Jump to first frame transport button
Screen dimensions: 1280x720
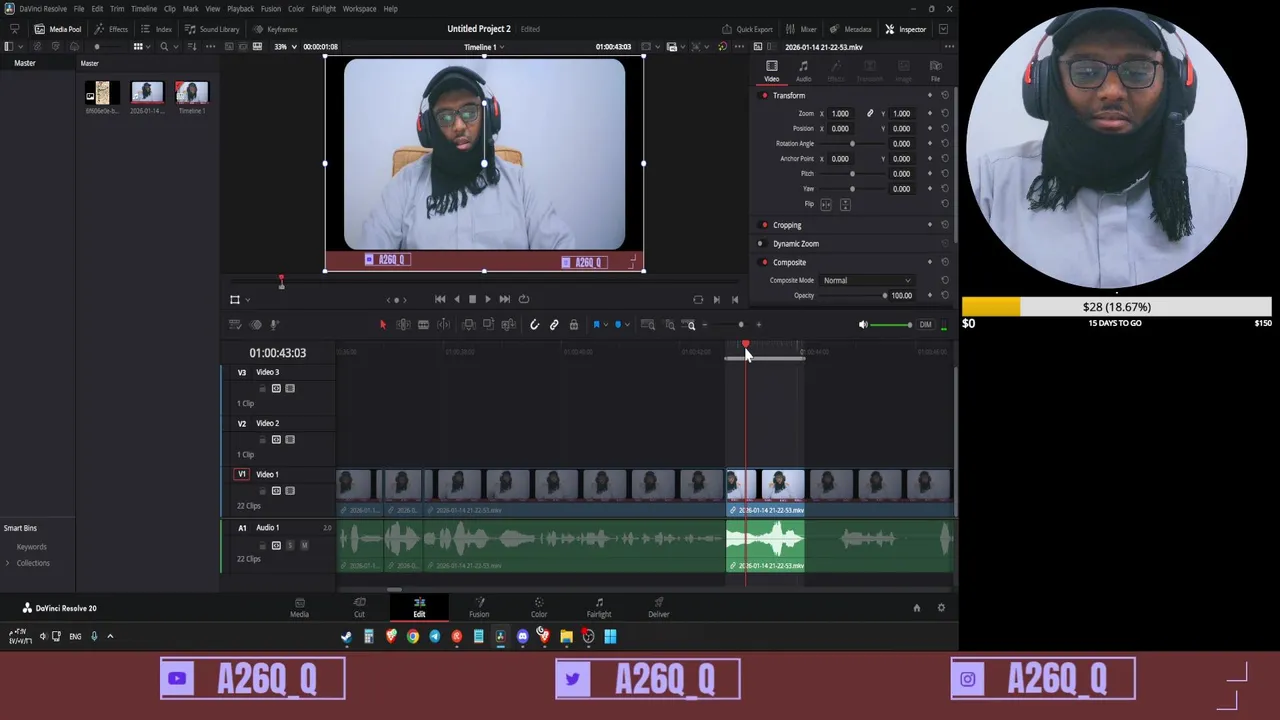440,299
